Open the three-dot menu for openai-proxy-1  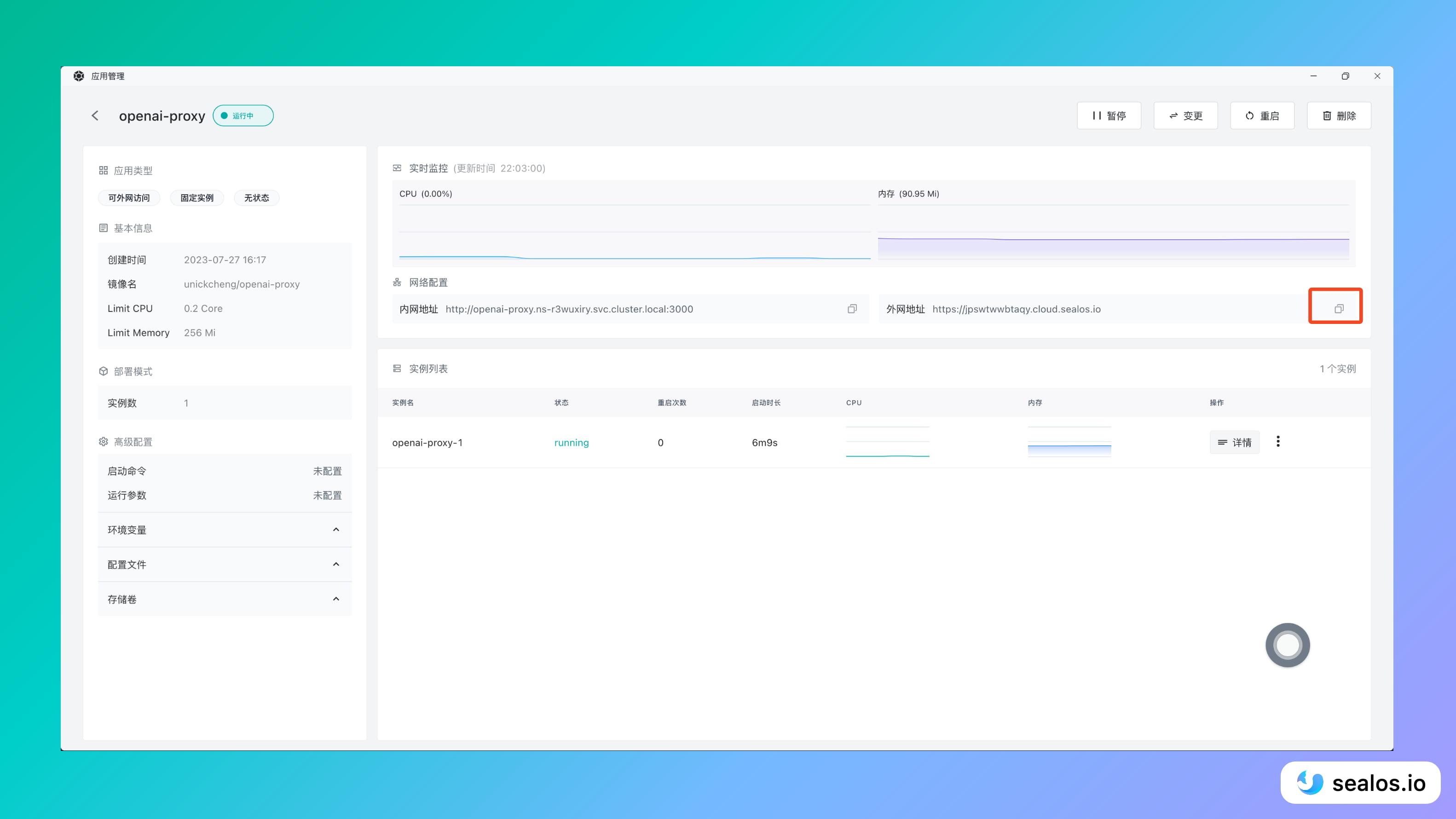[x=1278, y=441]
